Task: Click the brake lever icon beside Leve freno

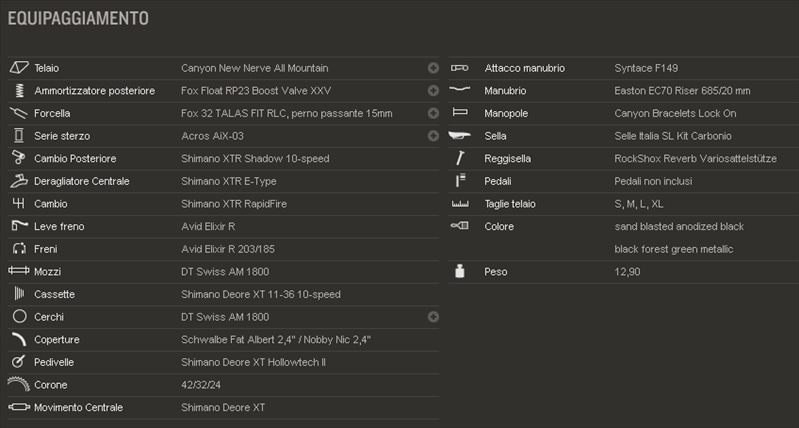Action: [x=19, y=225]
